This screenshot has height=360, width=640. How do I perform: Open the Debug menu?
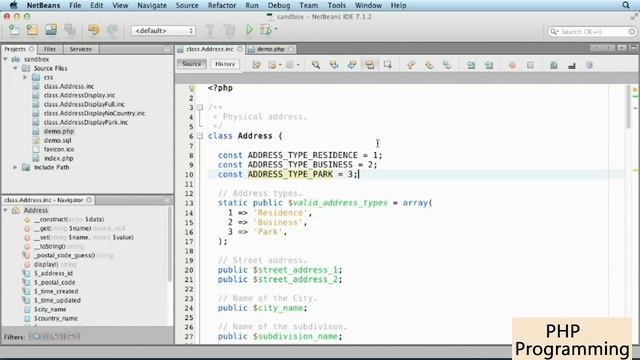click(279, 5)
